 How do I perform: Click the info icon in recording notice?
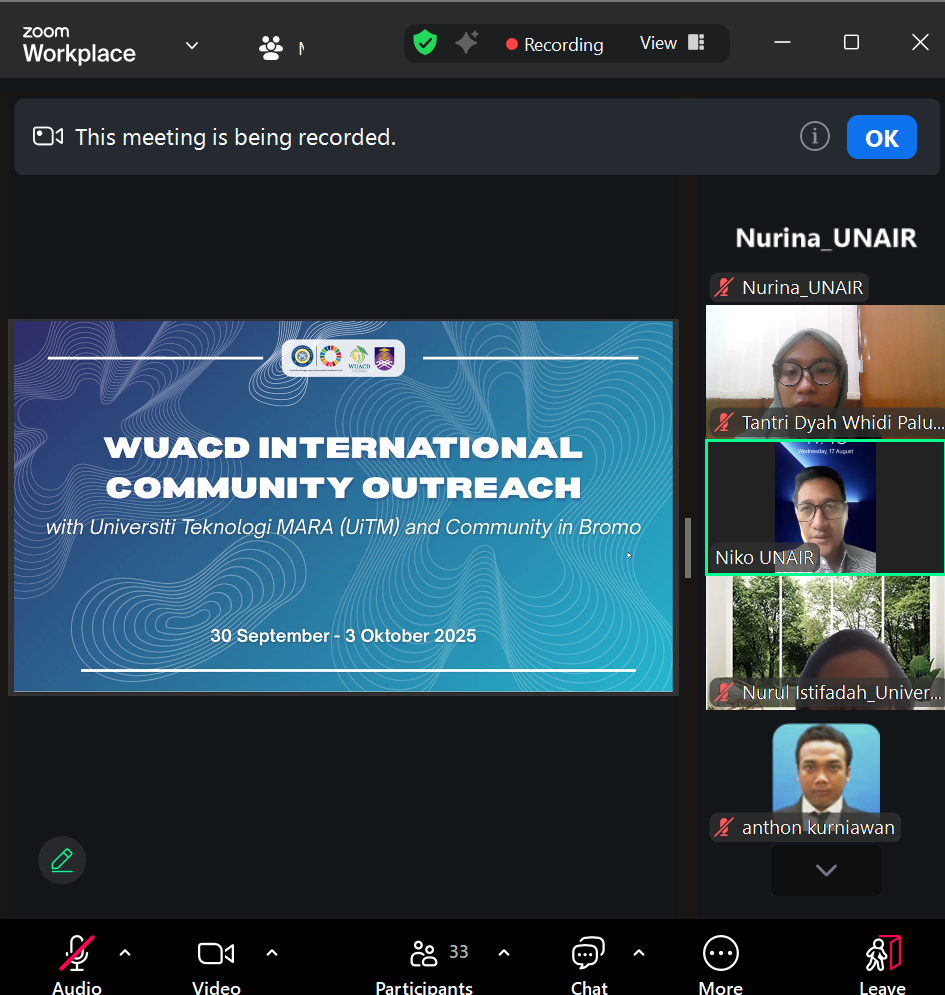point(814,136)
